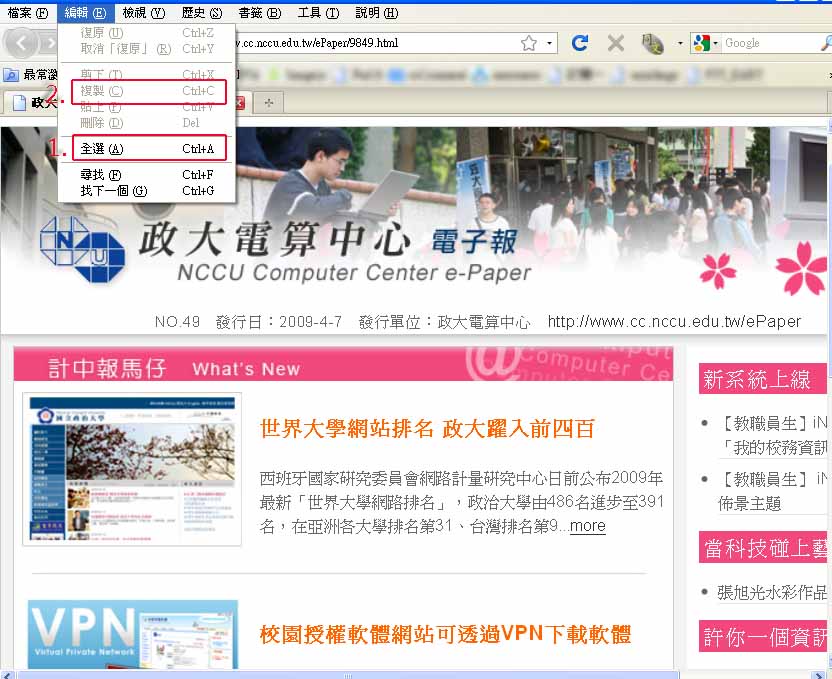Open dropdown arrow next to Tongwen icon
This screenshot has width=832, height=679.
[680, 43]
